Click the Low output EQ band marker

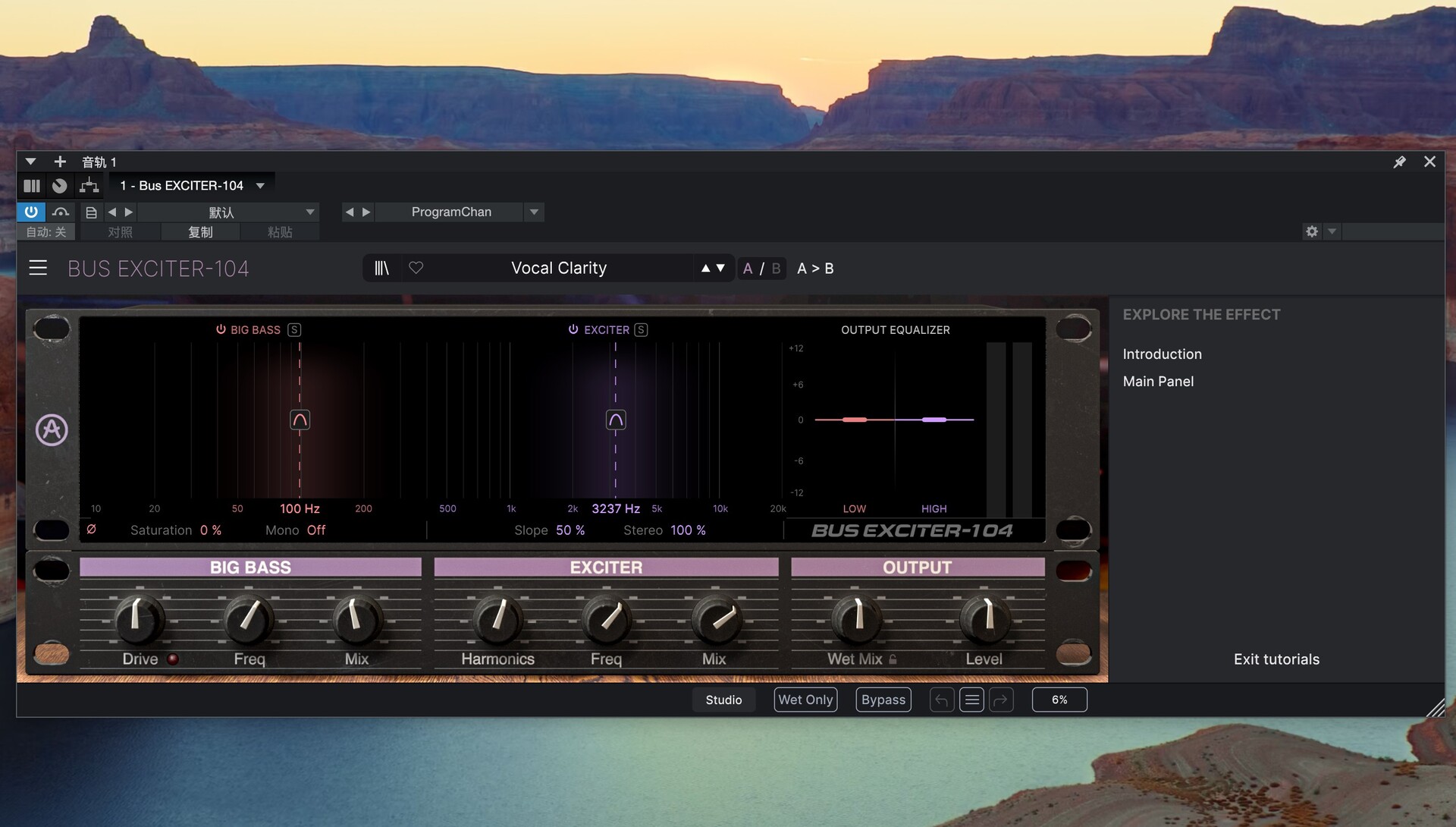coord(855,420)
